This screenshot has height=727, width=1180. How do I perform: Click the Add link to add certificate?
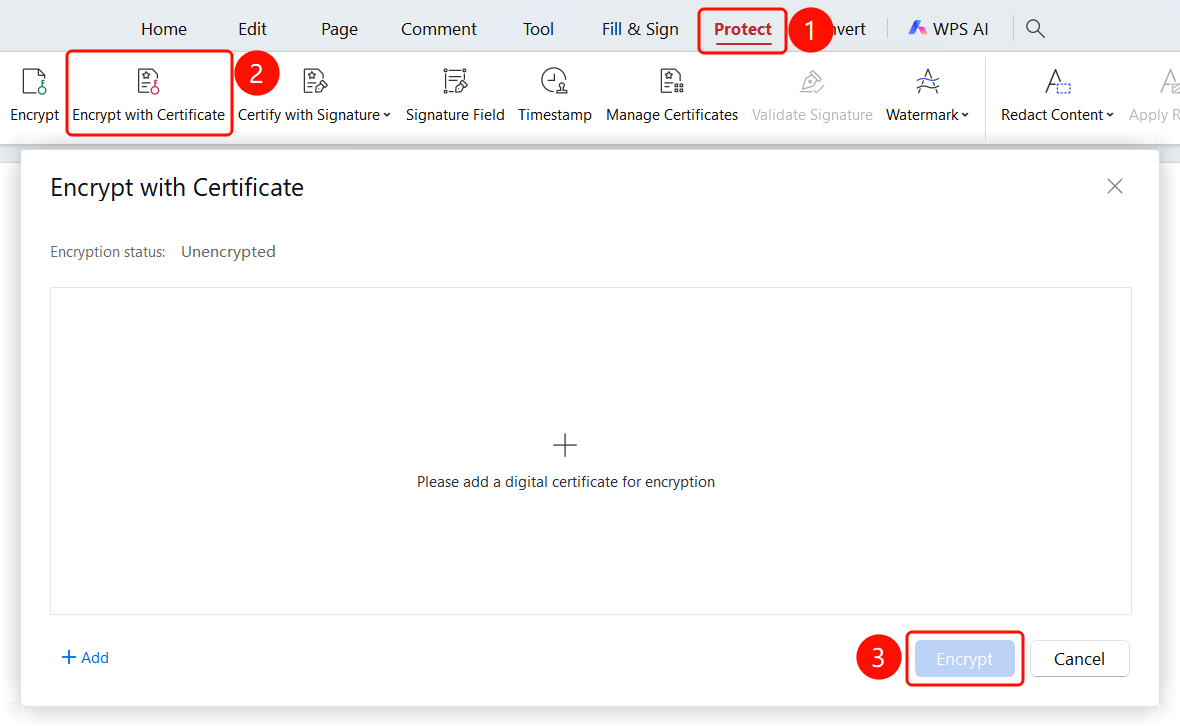click(85, 658)
